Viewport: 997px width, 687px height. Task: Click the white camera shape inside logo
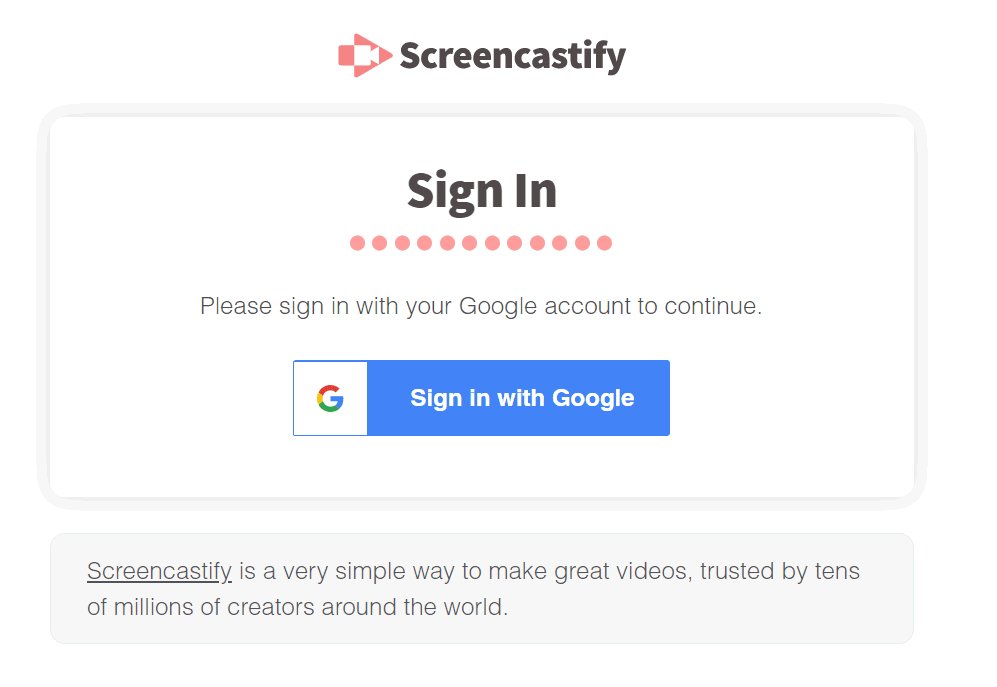pyautogui.click(x=366, y=55)
